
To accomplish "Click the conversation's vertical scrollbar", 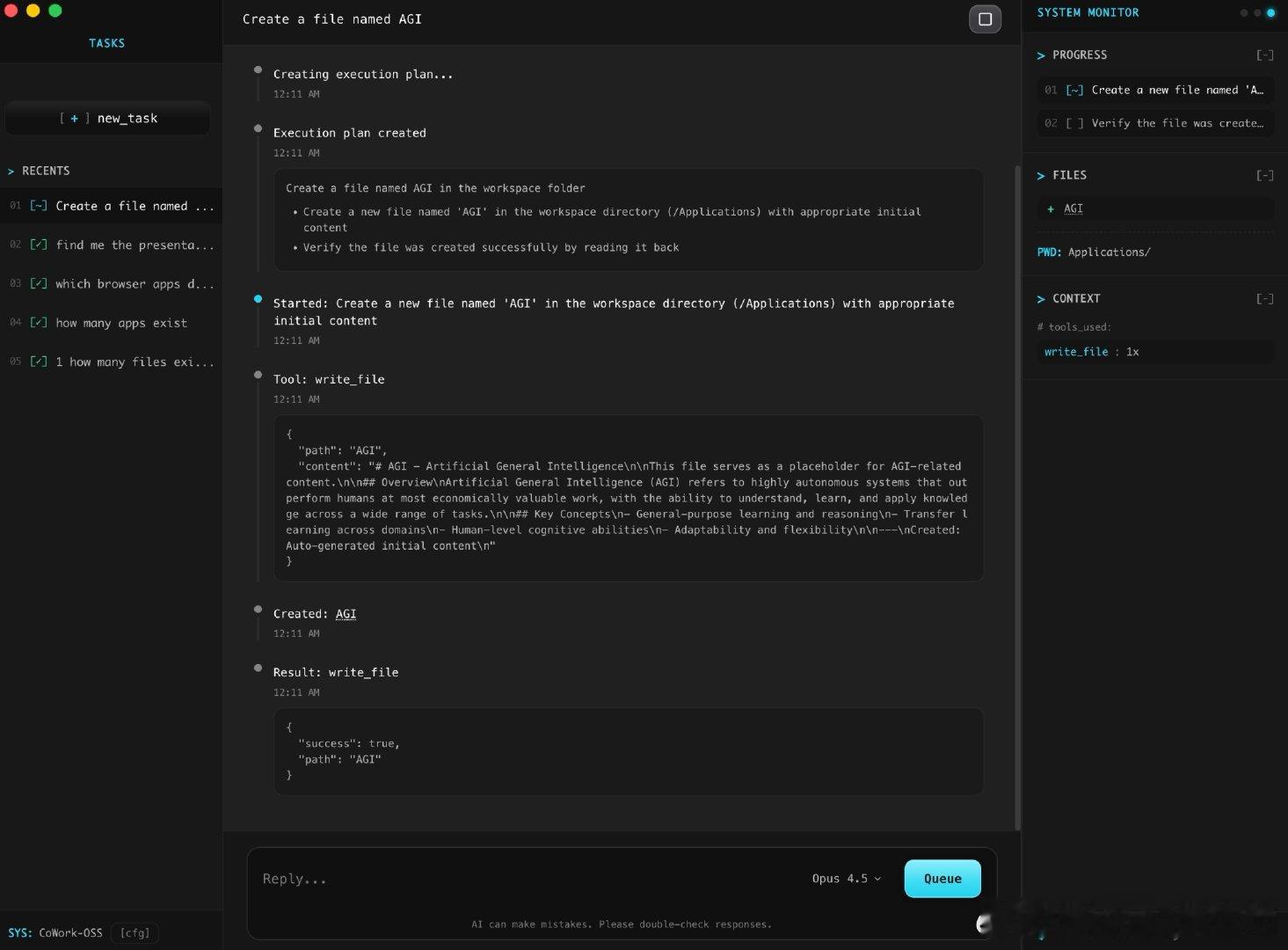I will pyautogui.click(x=1018, y=497).
